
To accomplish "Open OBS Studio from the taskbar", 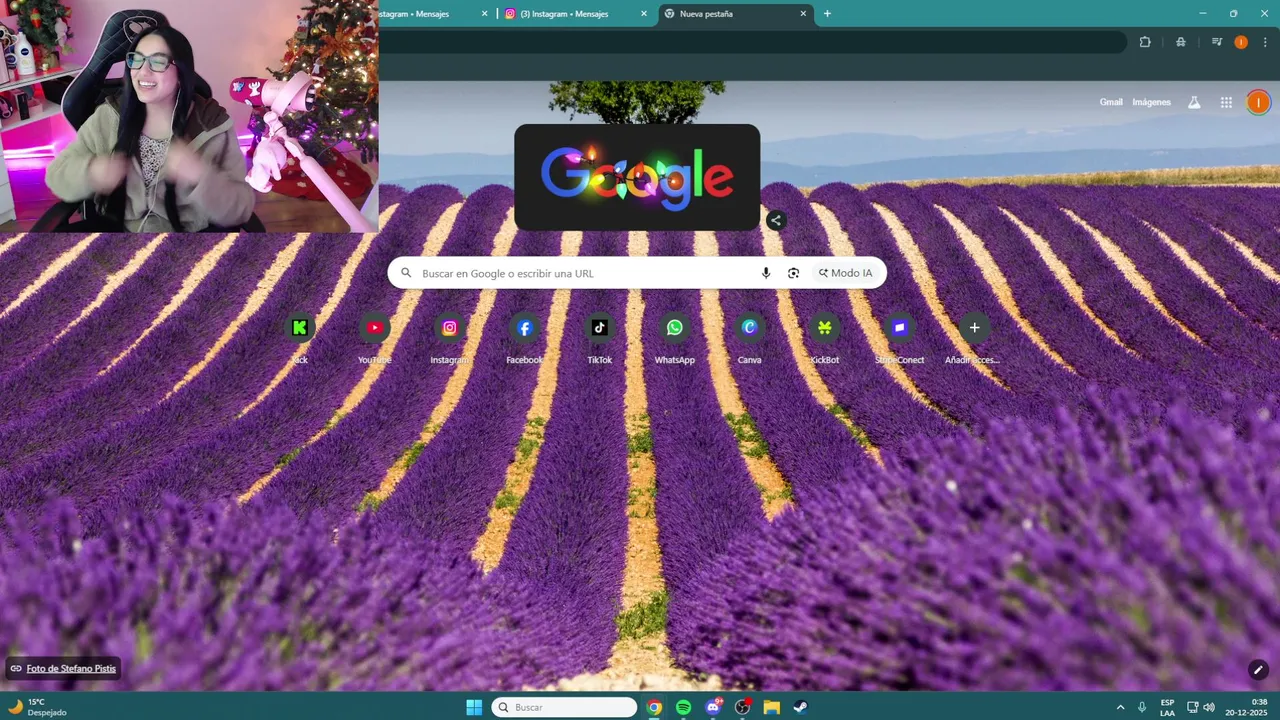I will [742, 707].
